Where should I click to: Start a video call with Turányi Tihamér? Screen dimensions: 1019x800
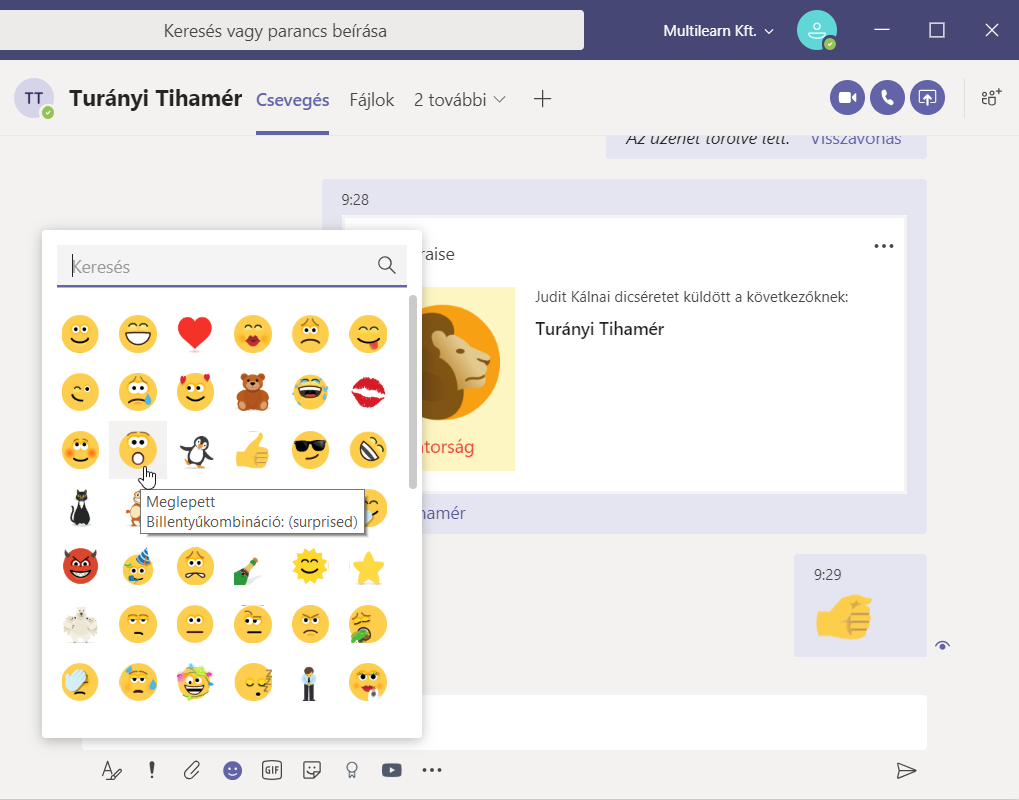click(848, 97)
